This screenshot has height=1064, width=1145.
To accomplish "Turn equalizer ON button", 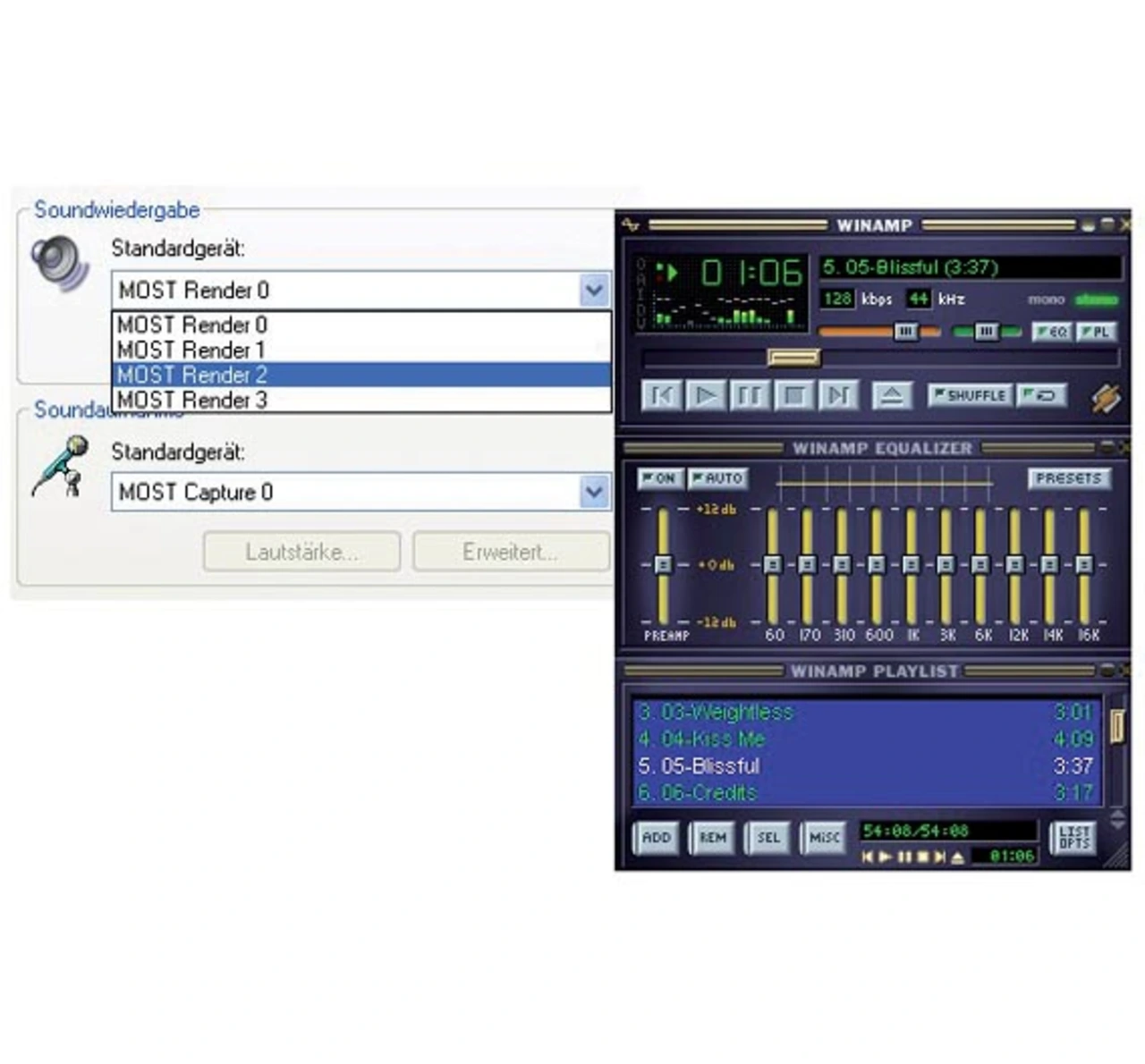I will click(661, 478).
